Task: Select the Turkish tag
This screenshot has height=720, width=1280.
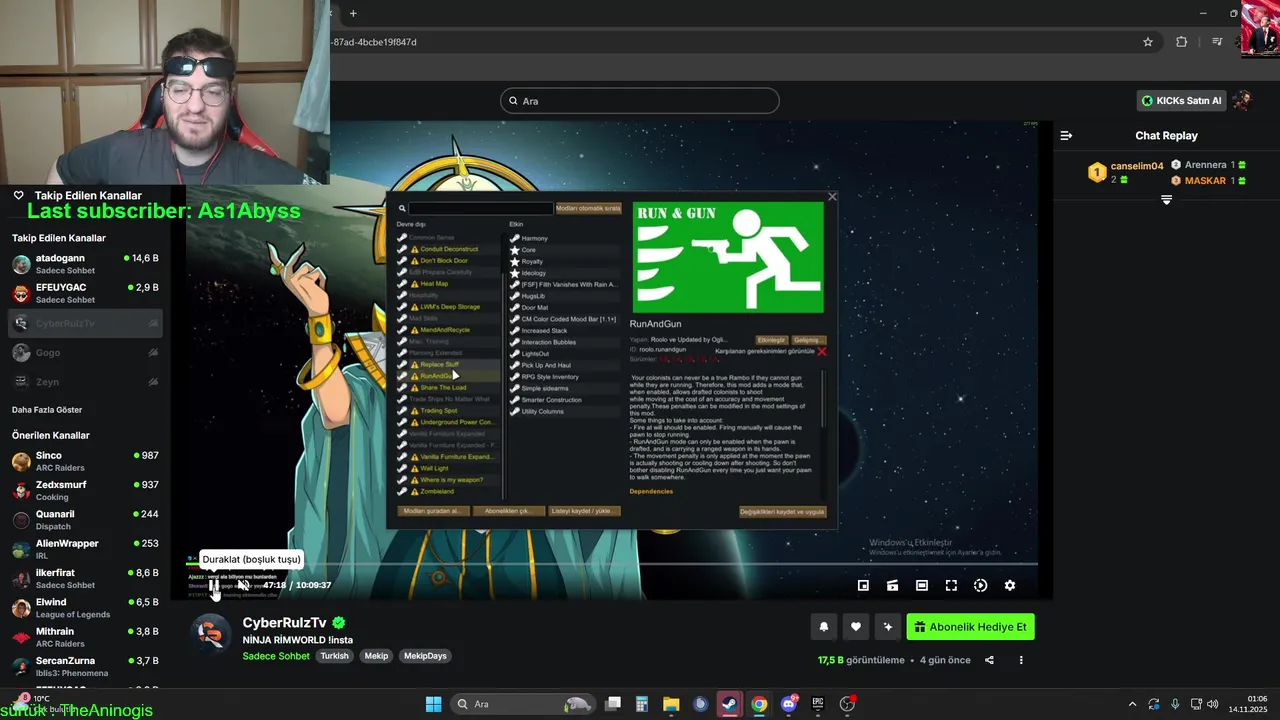Action: [334, 656]
